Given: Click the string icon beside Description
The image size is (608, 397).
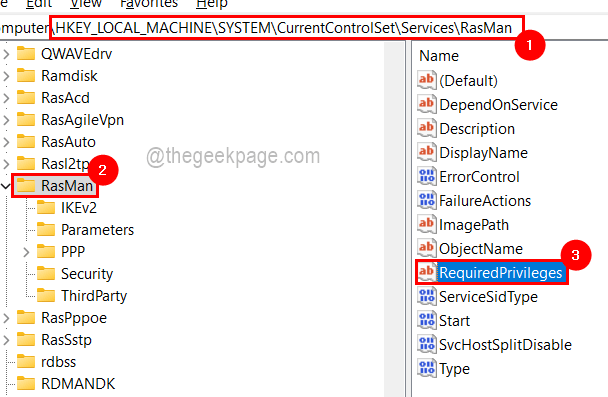Looking at the screenshot, I should pyautogui.click(x=427, y=128).
